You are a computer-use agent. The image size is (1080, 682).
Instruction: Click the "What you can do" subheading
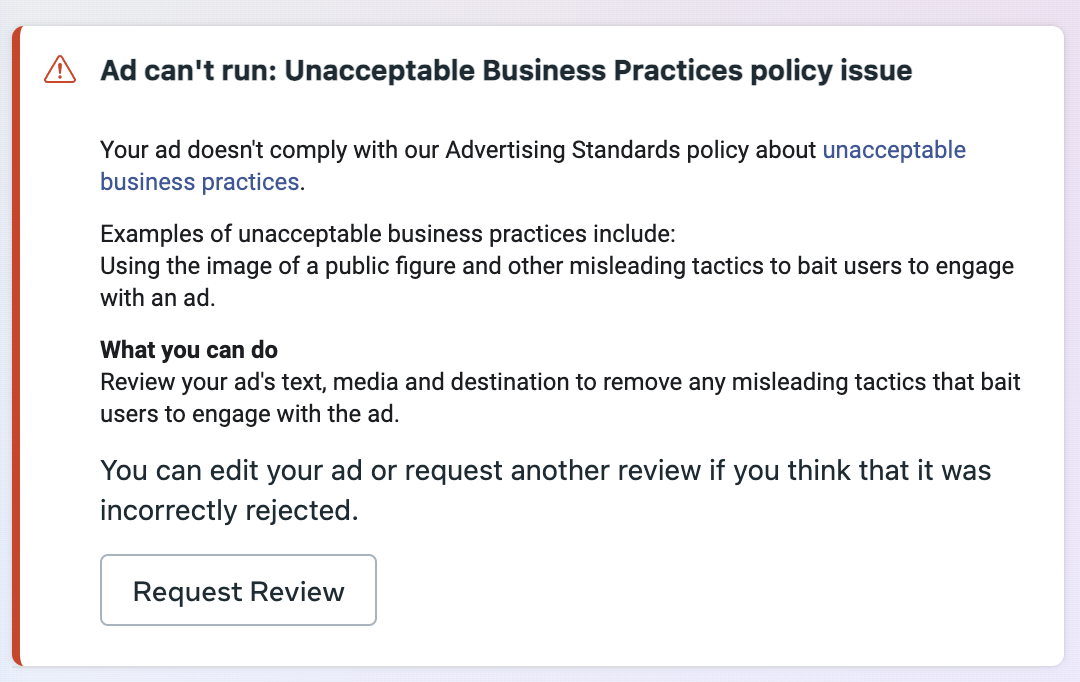point(189,350)
